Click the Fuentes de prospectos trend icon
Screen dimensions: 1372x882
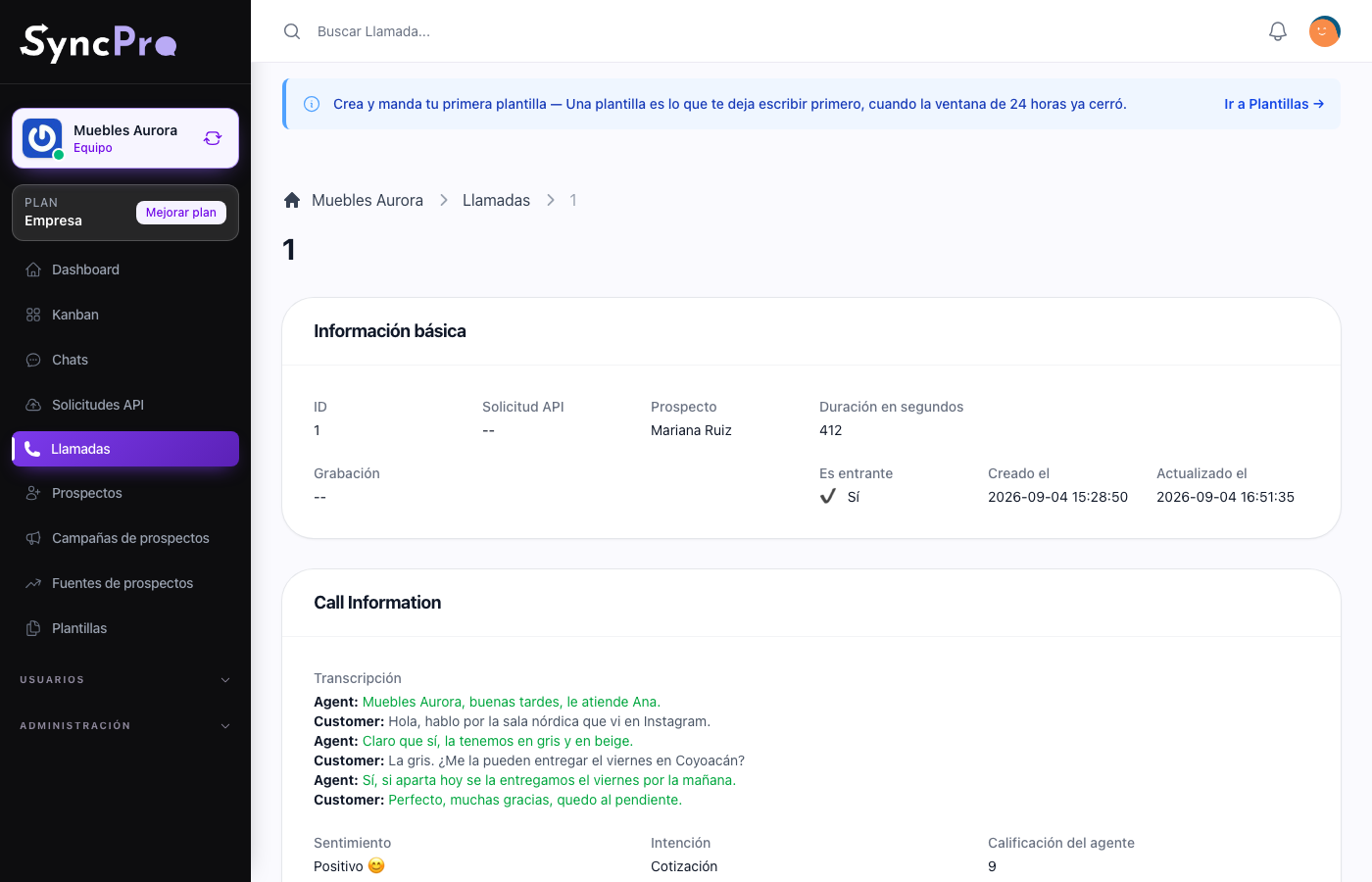click(33, 583)
